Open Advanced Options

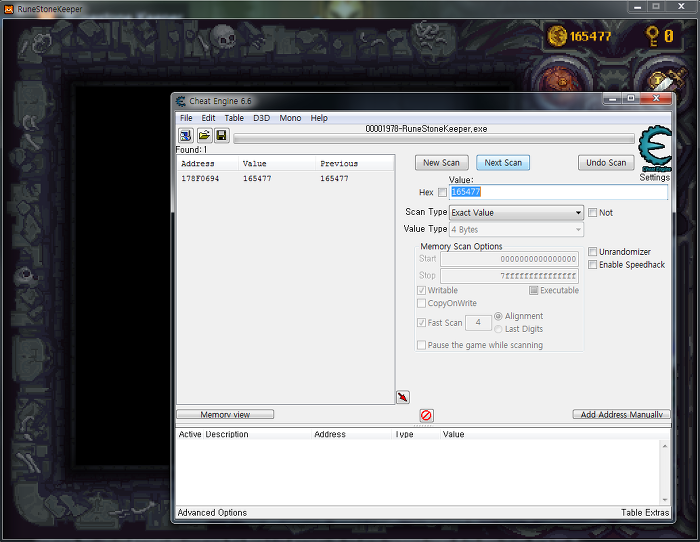tap(212, 513)
